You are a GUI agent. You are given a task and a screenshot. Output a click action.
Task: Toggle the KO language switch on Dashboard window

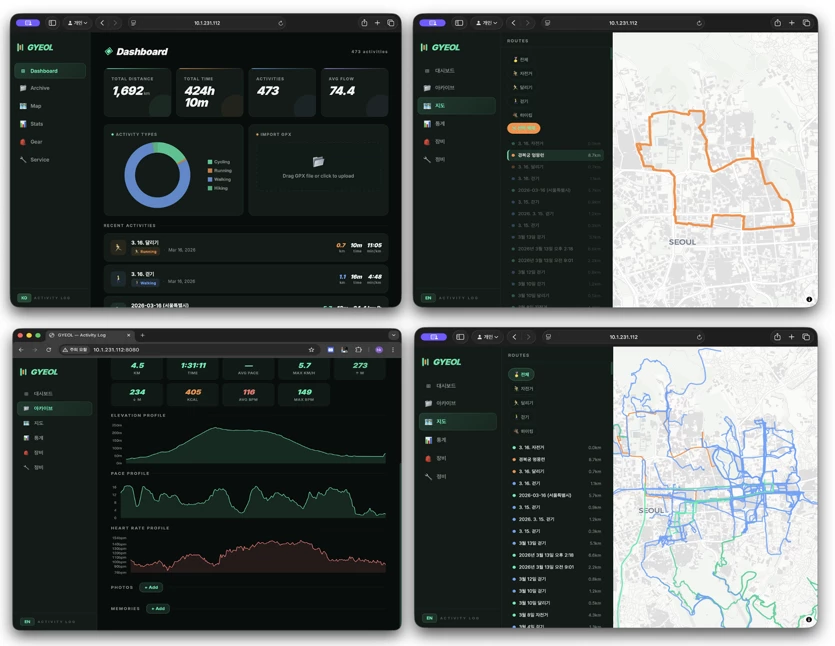tap(24, 298)
